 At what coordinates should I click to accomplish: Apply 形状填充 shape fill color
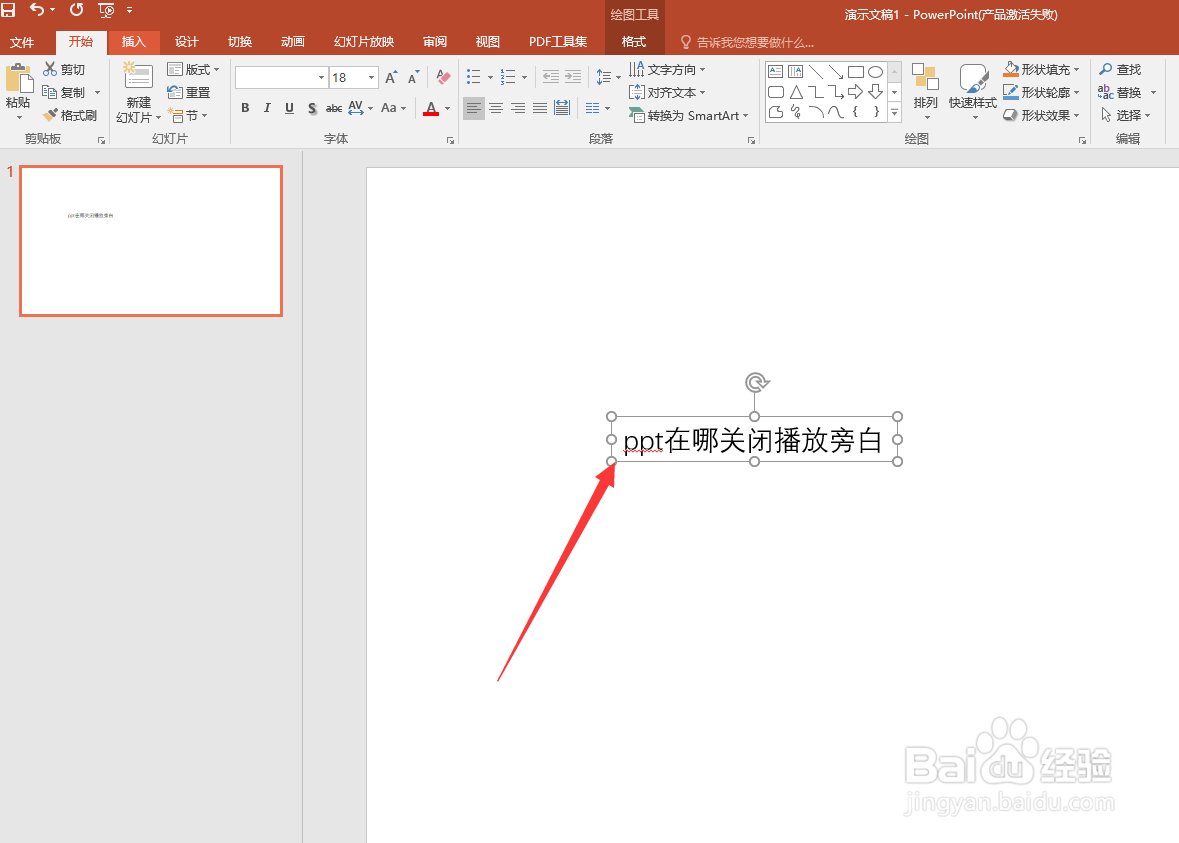1041,69
